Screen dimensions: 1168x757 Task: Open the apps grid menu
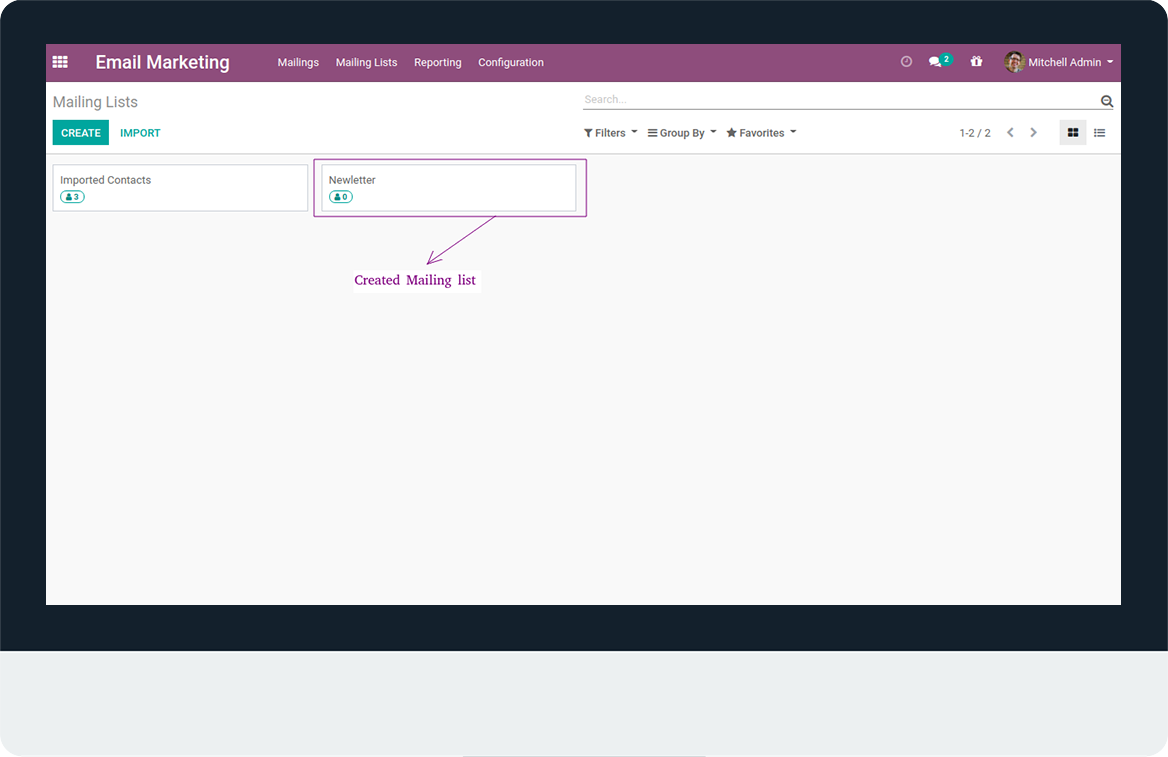point(60,62)
